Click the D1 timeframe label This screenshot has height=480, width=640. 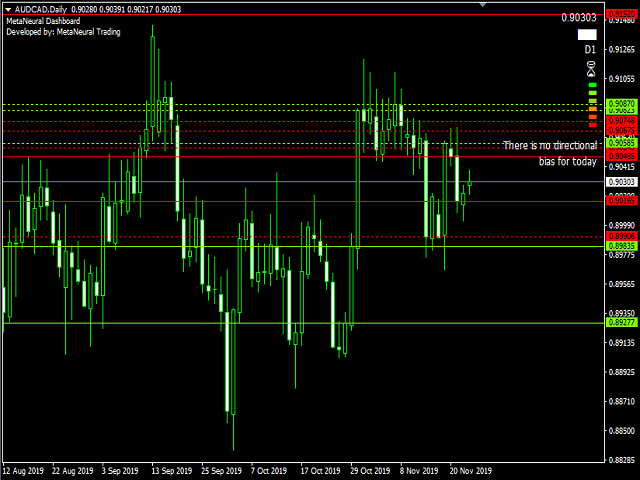point(590,49)
